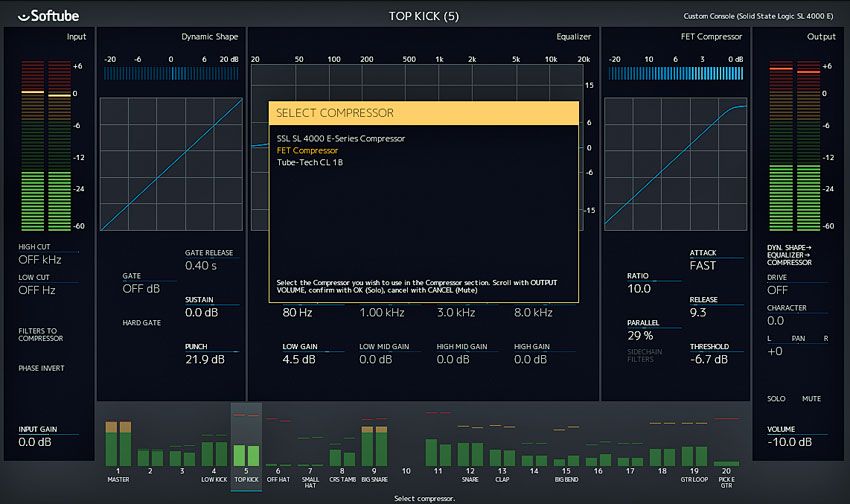850x504 pixels.
Task: Select LOW KICK channel 4
Action: (x=214, y=452)
